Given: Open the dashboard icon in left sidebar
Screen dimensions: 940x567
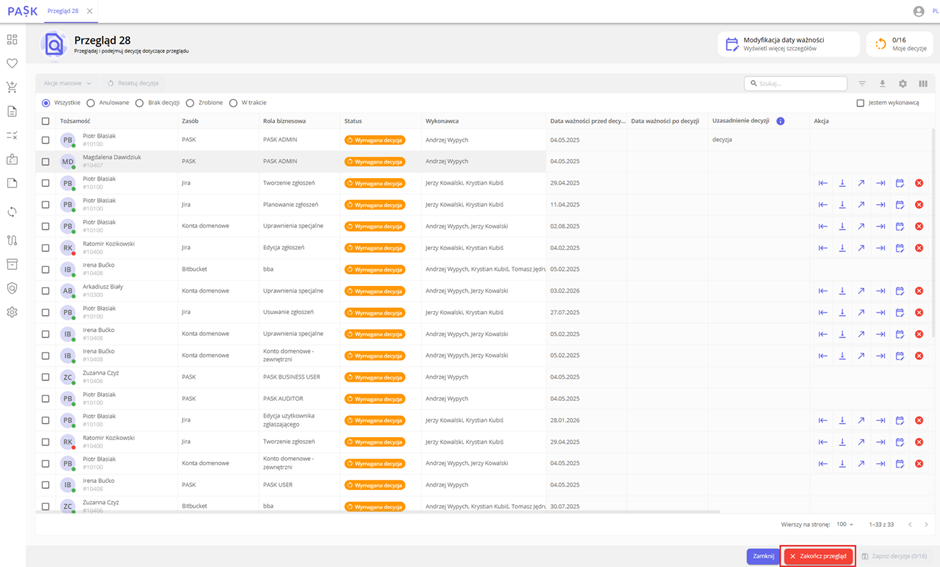Looking at the screenshot, I should click(x=12, y=40).
